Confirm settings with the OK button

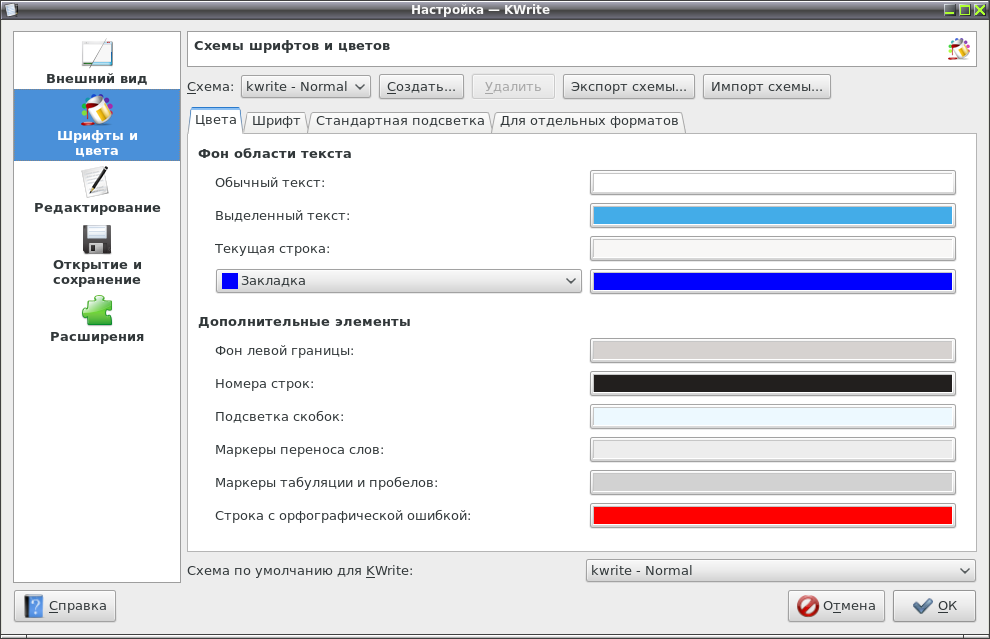934,606
